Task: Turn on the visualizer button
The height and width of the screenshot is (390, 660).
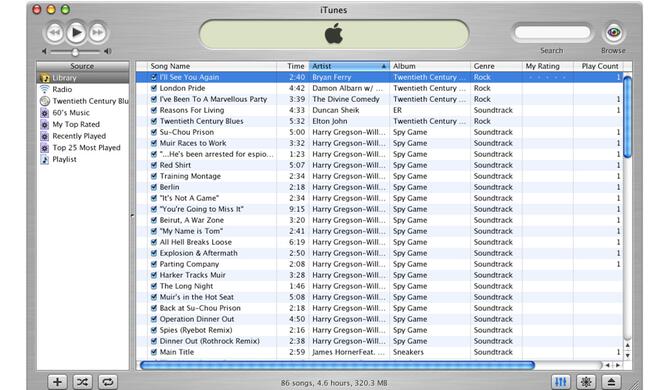Action: tap(586, 382)
